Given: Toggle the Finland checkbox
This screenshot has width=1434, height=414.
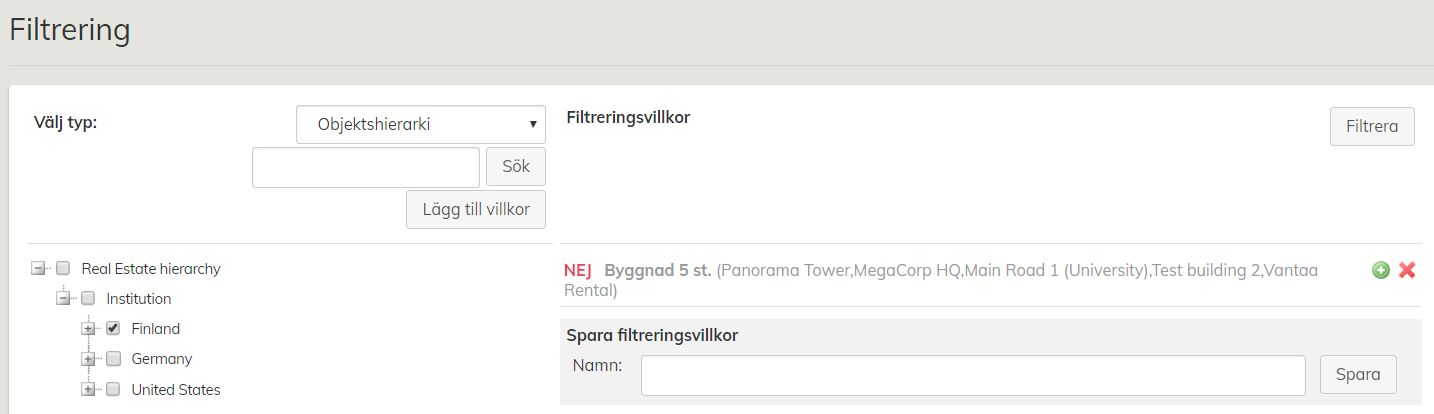Looking at the screenshot, I should tap(113, 328).
